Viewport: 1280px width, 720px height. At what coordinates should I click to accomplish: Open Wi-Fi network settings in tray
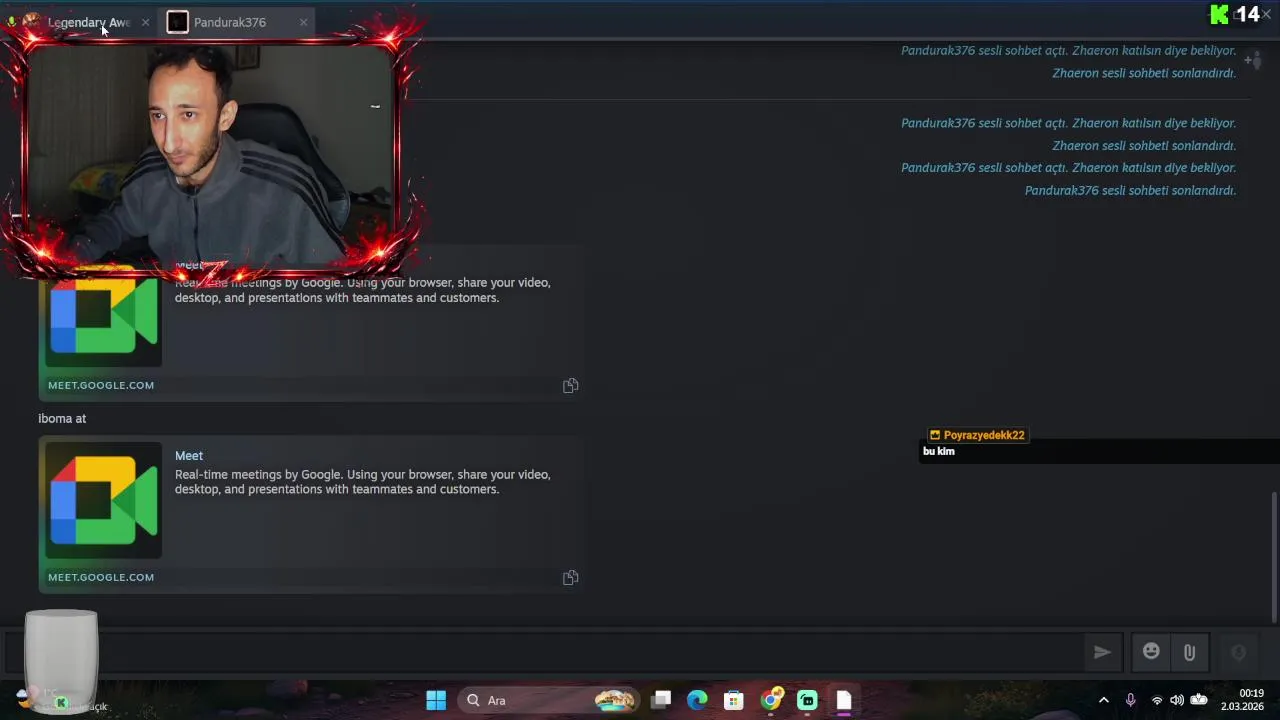click(x=1157, y=700)
